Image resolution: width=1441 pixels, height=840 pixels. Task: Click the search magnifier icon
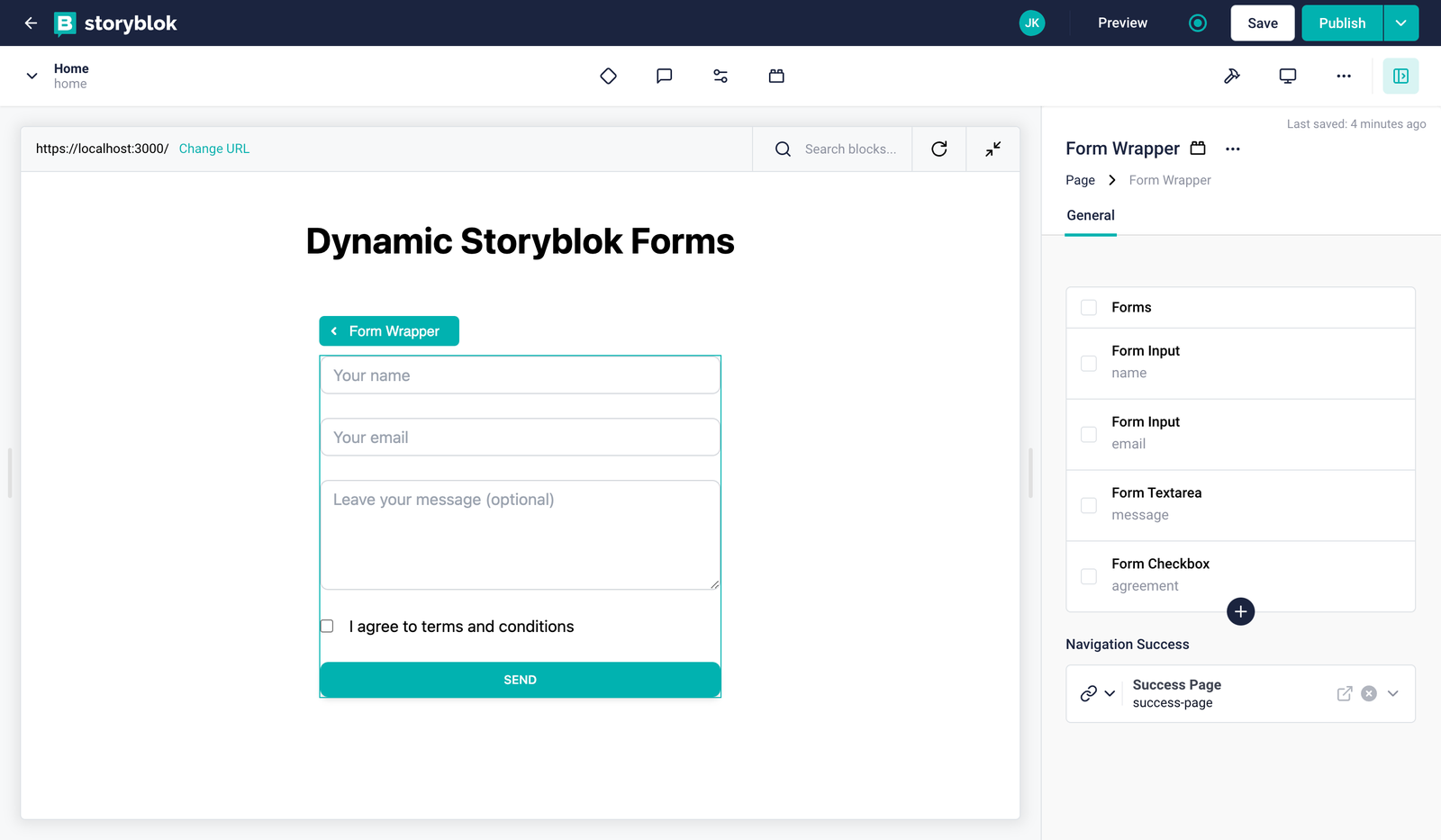tap(784, 149)
